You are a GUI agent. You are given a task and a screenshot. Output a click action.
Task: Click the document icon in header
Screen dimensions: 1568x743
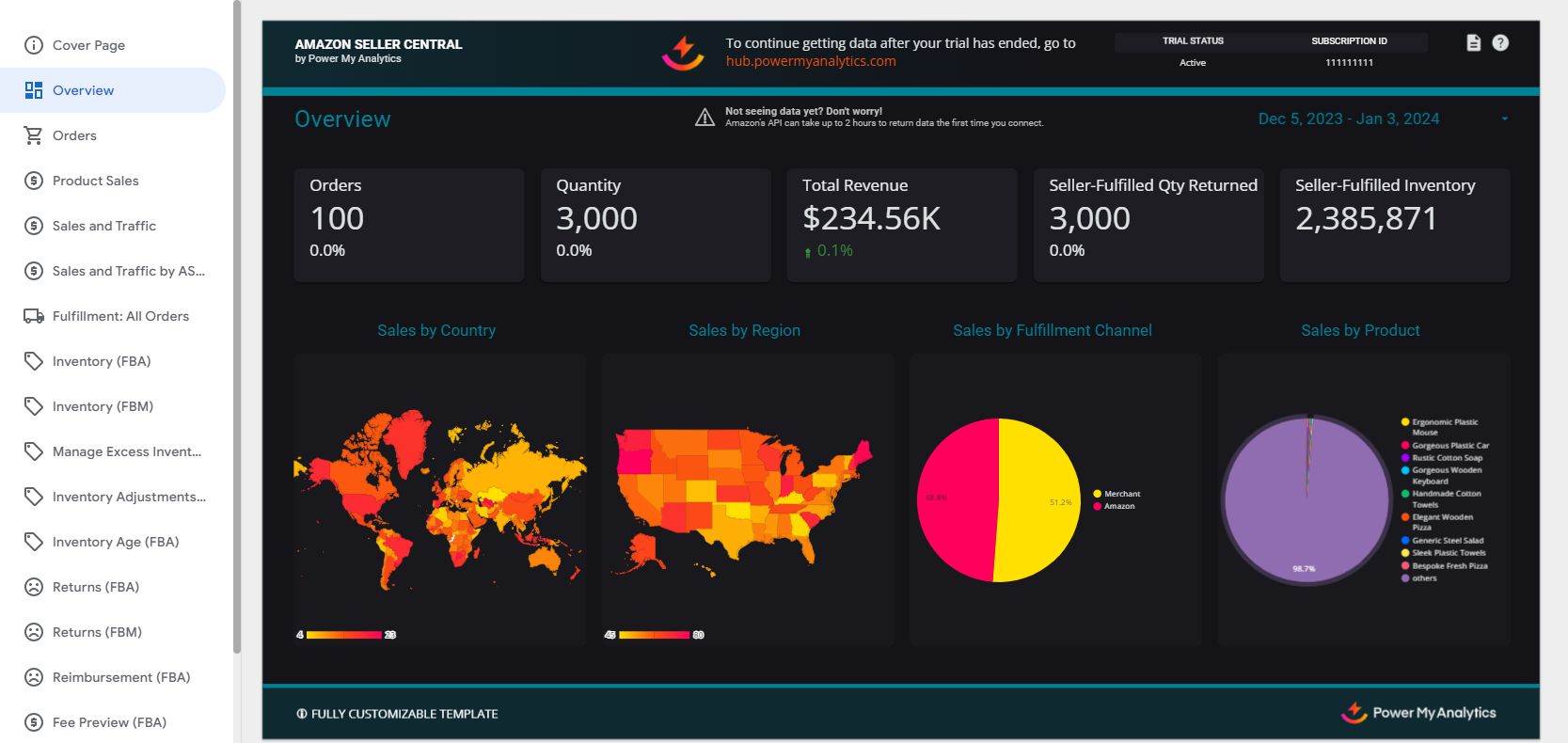click(x=1473, y=43)
